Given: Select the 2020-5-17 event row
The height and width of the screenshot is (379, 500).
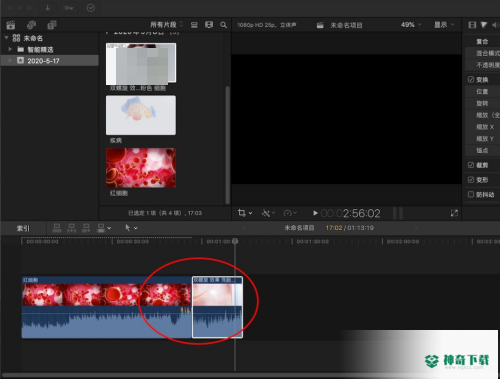Looking at the screenshot, I should (x=50, y=61).
